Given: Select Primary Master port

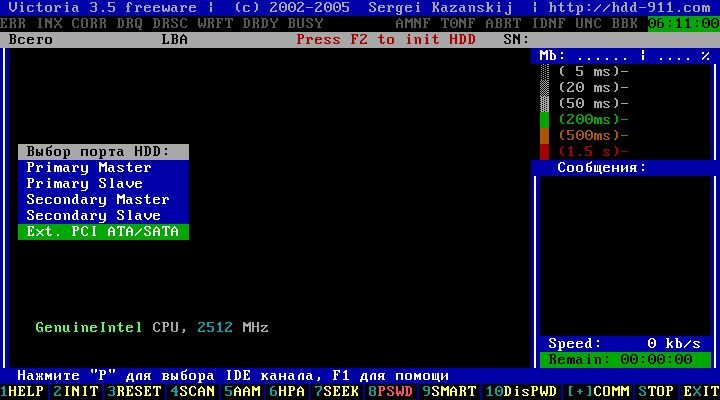Looking at the screenshot, I should [x=103, y=168].
